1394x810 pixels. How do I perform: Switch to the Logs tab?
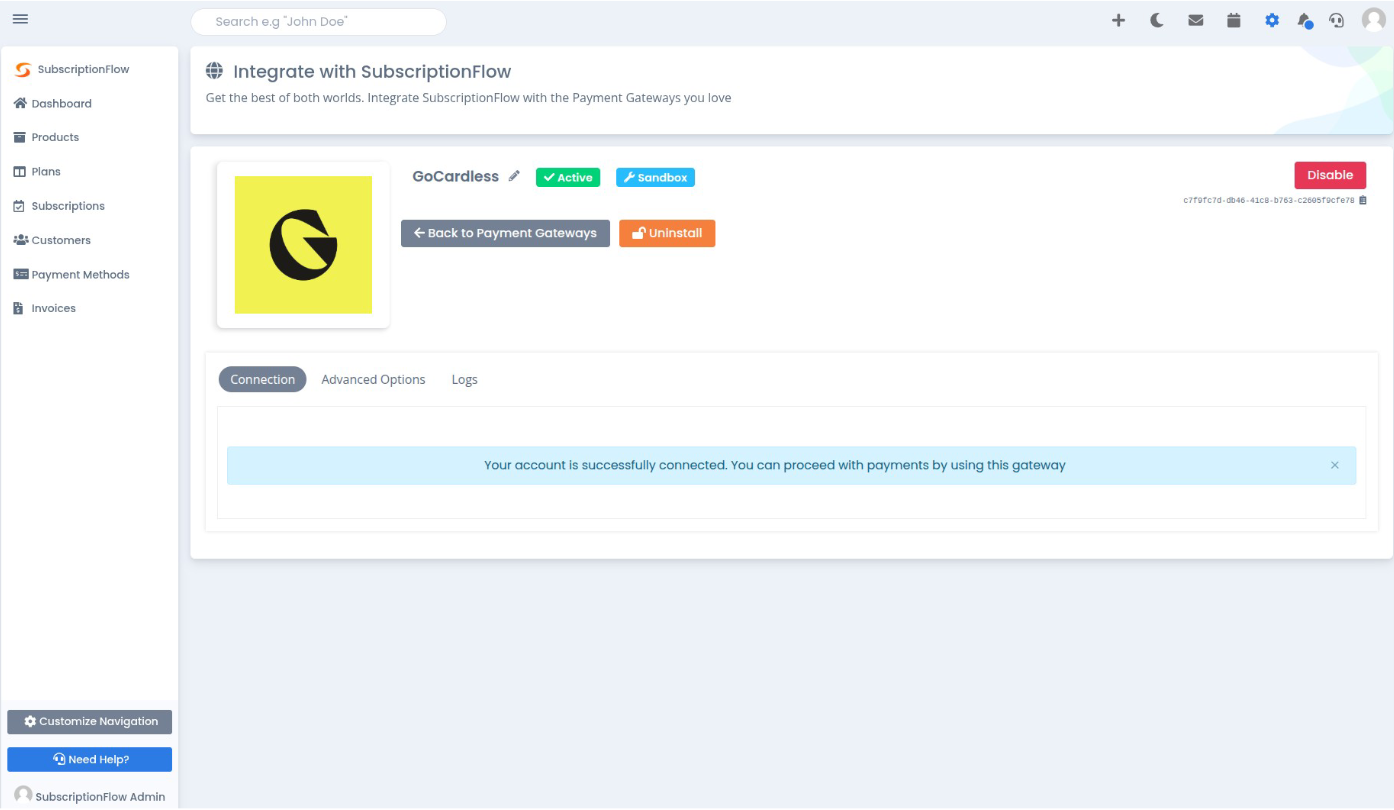(464, 379)
